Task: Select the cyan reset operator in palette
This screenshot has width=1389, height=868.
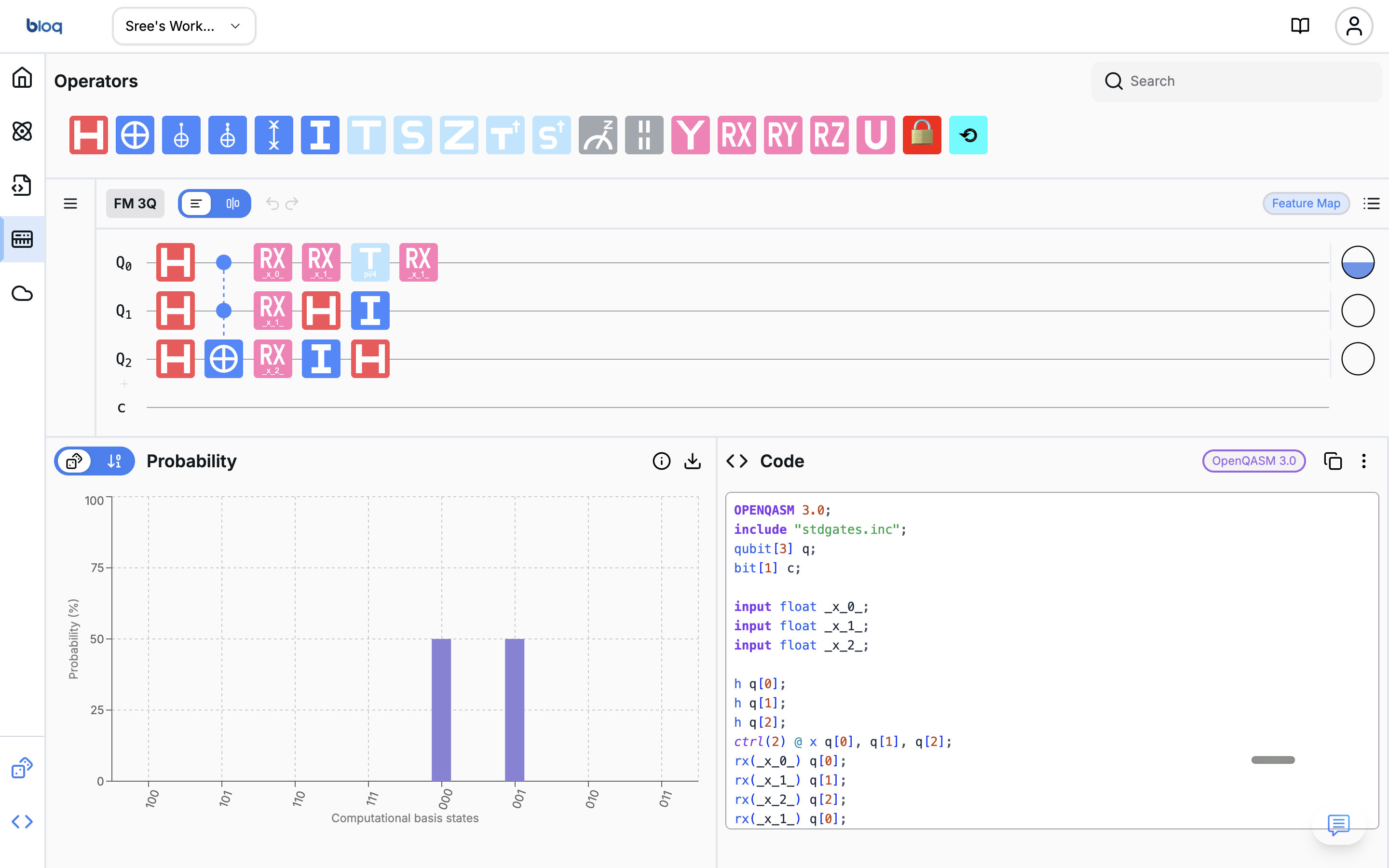Action: tap(968, 135)
